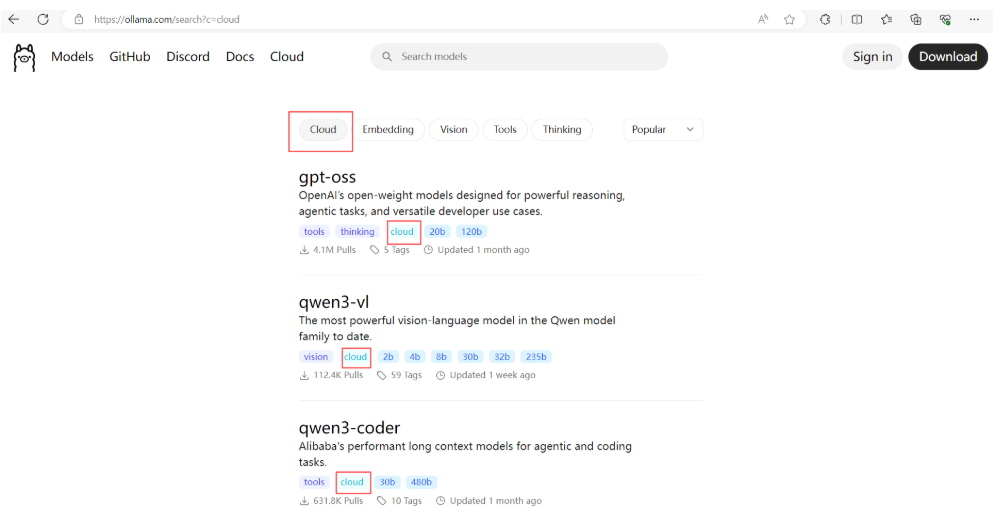Click the 480b tag under qwen3-coder
1004x530 pixels.
coord(421,482)
